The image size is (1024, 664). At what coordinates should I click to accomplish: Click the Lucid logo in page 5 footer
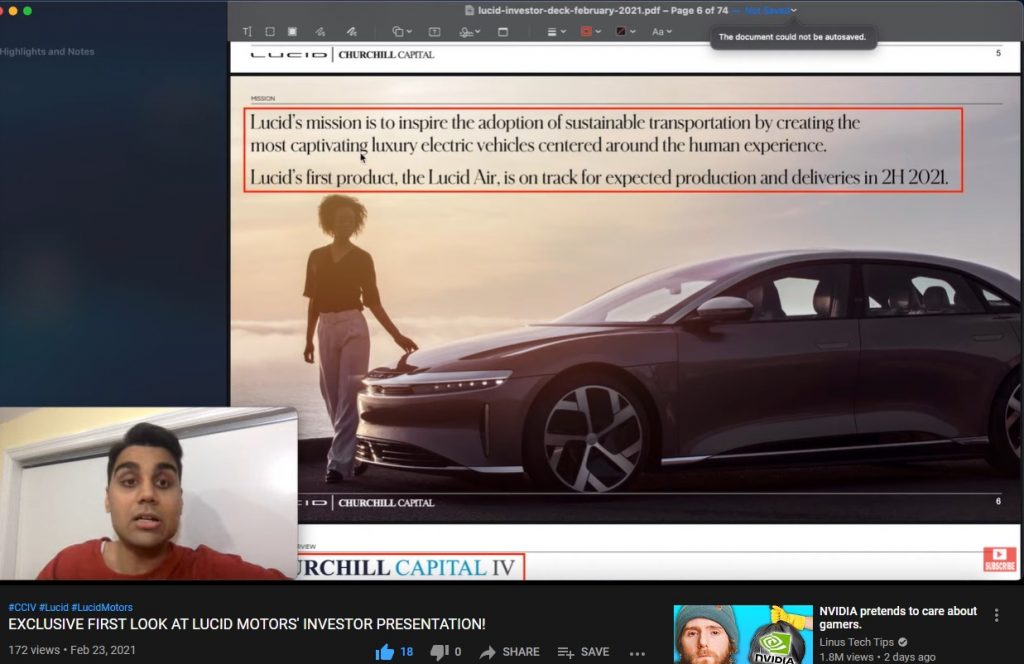pyautogui.click(x=289, y=55)
